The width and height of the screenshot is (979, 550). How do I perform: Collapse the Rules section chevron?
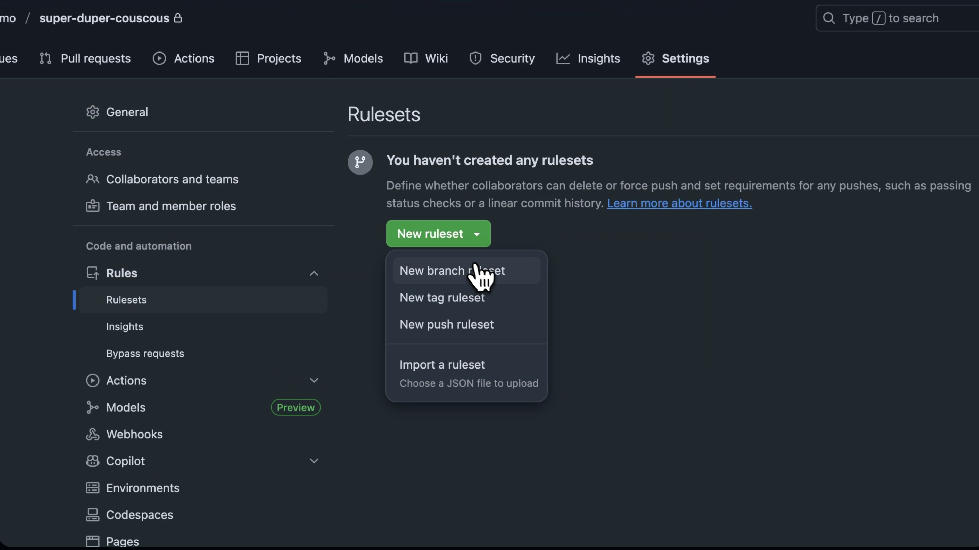pyautogui.click(x=314, y=273)
